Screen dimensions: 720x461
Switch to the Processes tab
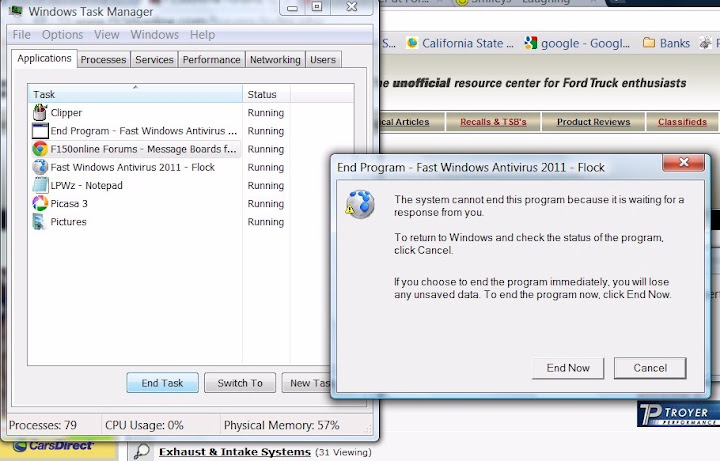[103, 60]
